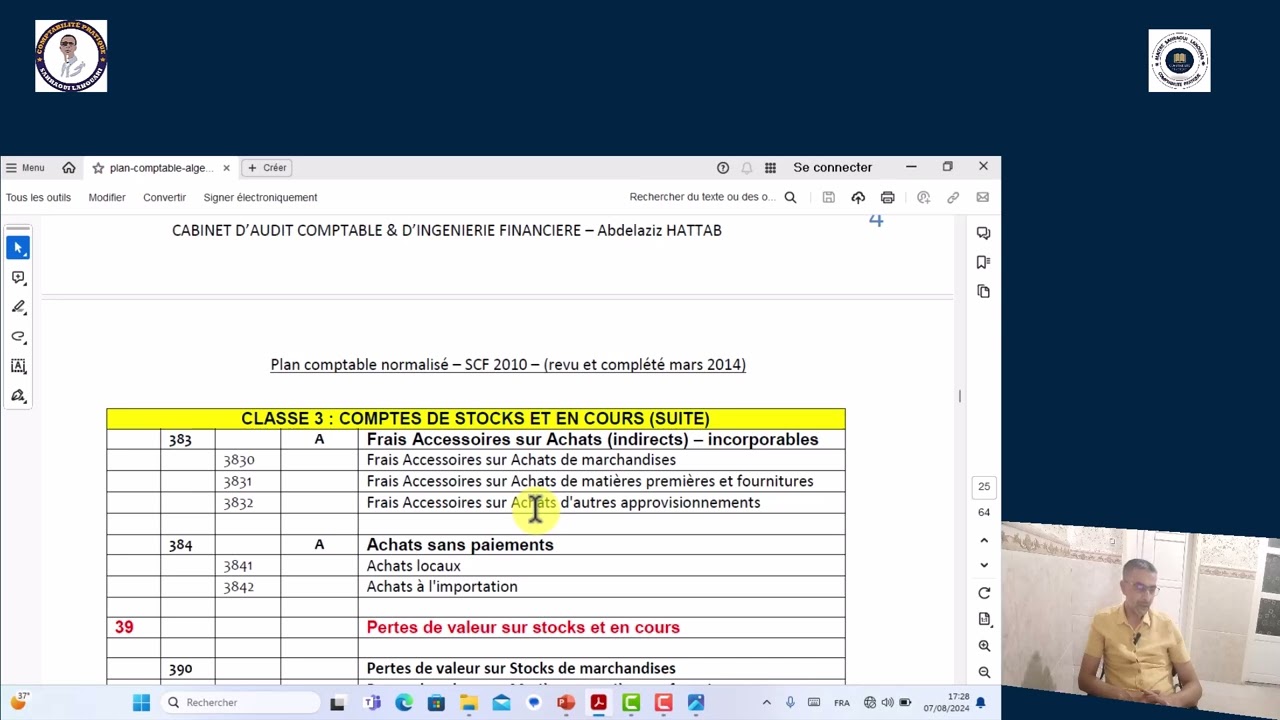This screenshot has height=720, width=1280.
Task: Open the Windows Start button
Action: pos(141,702)
